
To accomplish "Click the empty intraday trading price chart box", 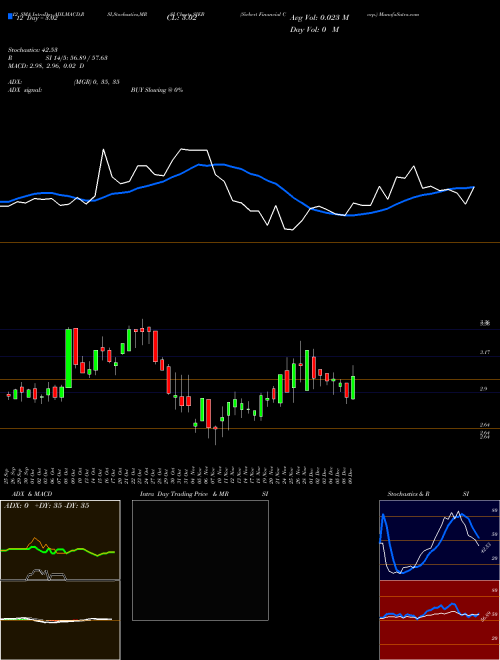I will pyautogui.click(x=200, y=560).
